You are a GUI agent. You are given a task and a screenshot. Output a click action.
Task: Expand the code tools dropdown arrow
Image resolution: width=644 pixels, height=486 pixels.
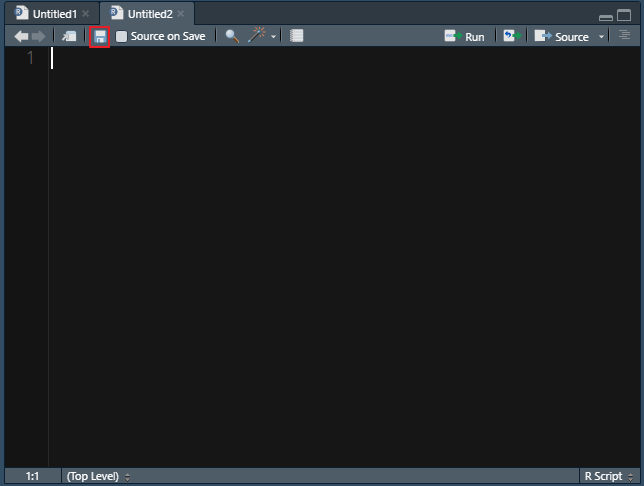click(274, 37)
